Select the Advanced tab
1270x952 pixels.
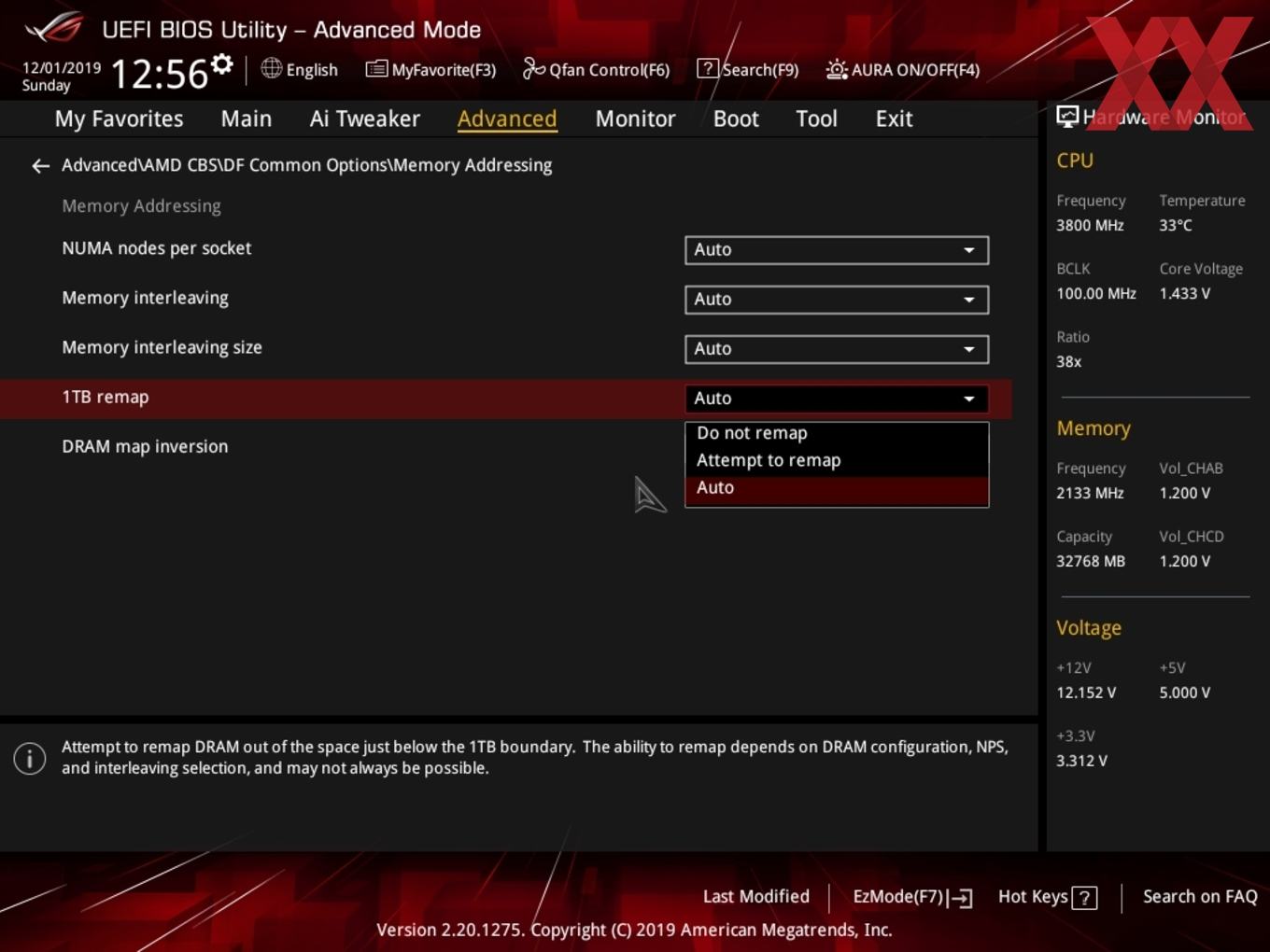click(507, 119)
